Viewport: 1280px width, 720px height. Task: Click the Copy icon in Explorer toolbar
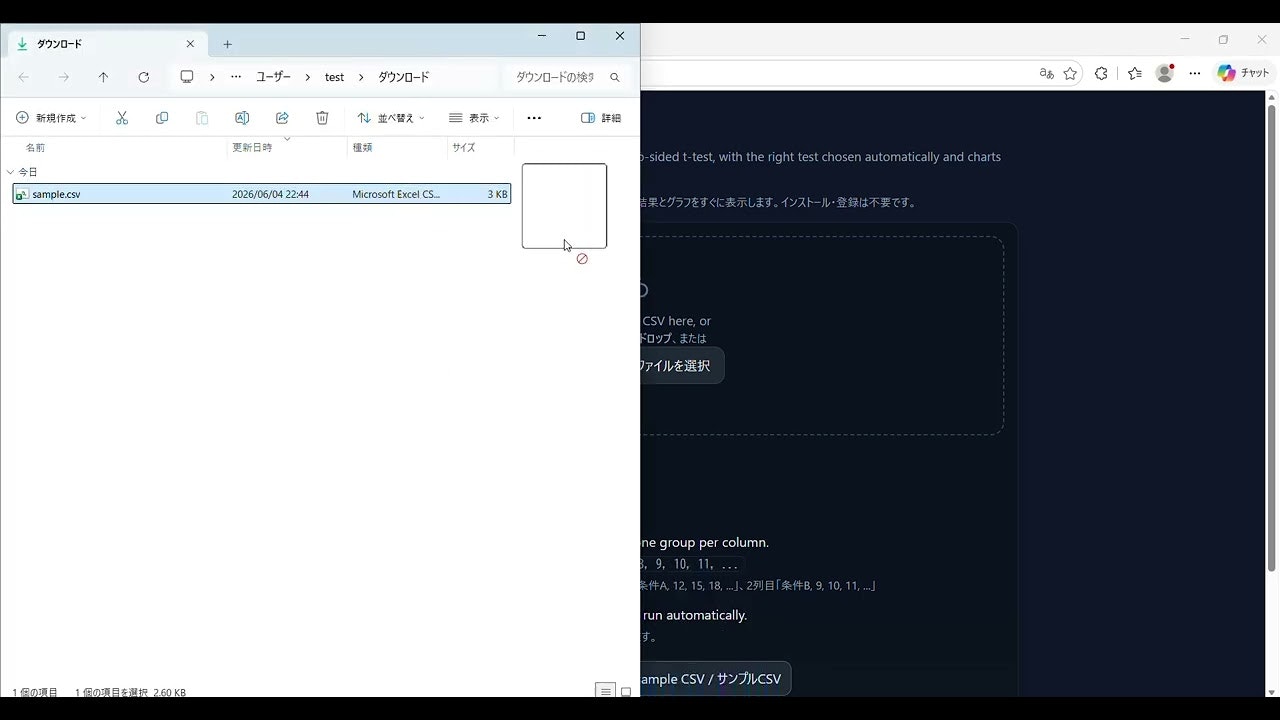(x=162, y=118)
